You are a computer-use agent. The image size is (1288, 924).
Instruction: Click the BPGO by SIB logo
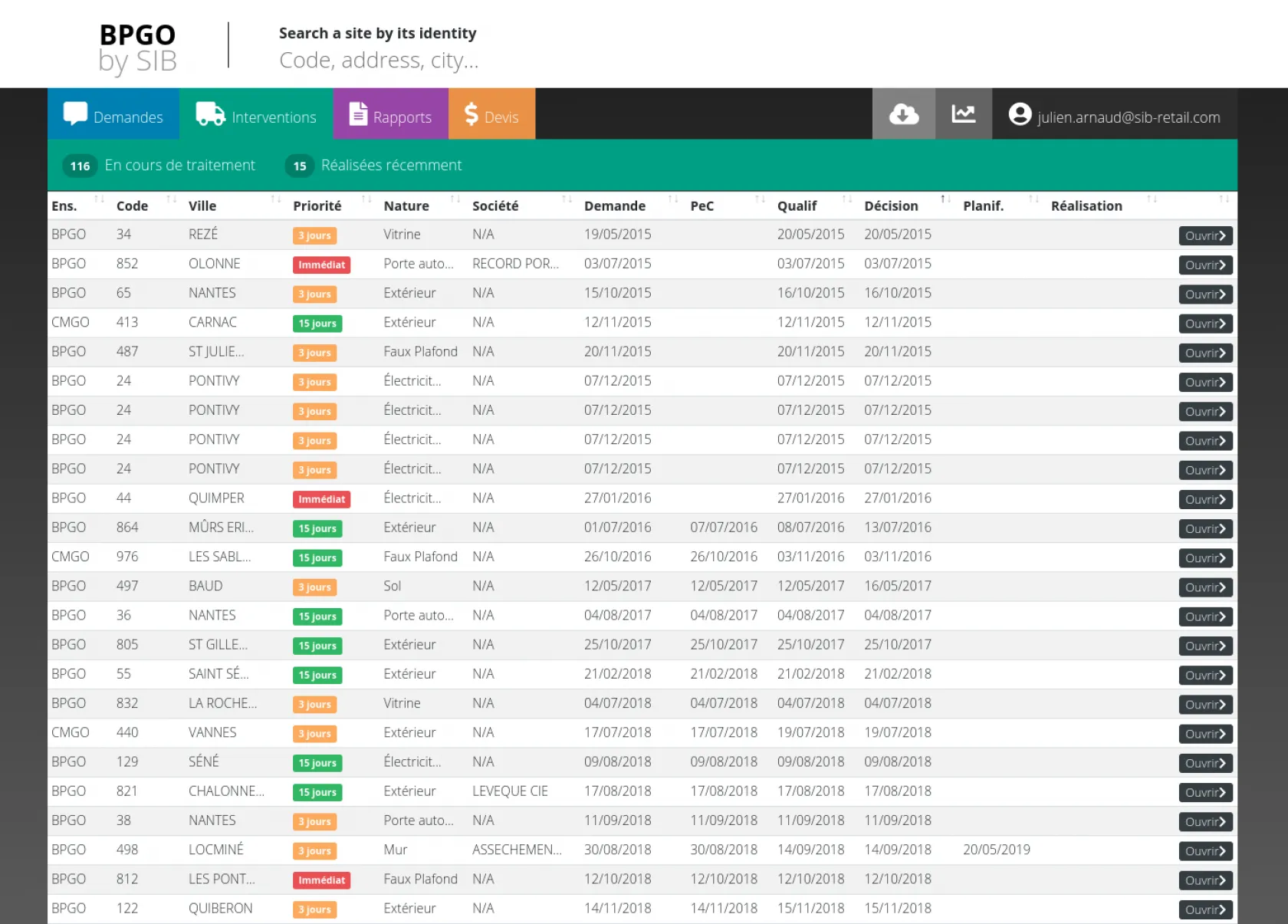coord(138,48)
